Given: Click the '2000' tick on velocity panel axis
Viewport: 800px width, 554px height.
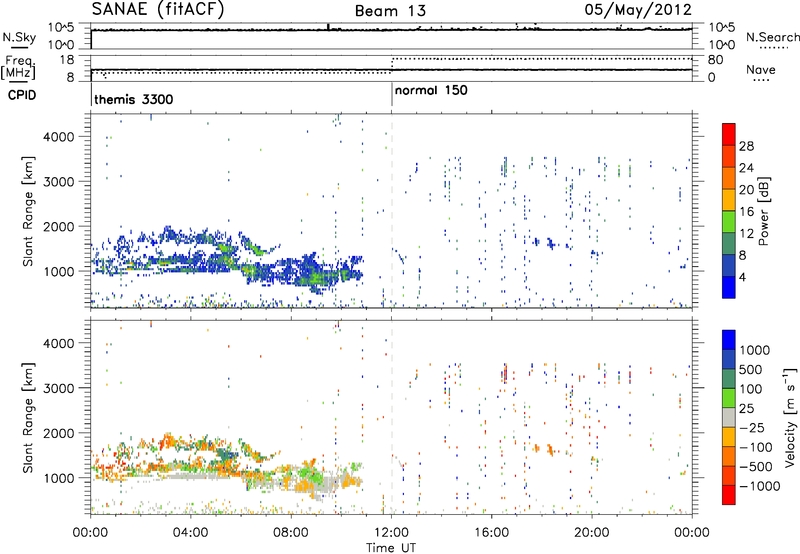Looking at the screenshot, I should [x=59, y=433].
